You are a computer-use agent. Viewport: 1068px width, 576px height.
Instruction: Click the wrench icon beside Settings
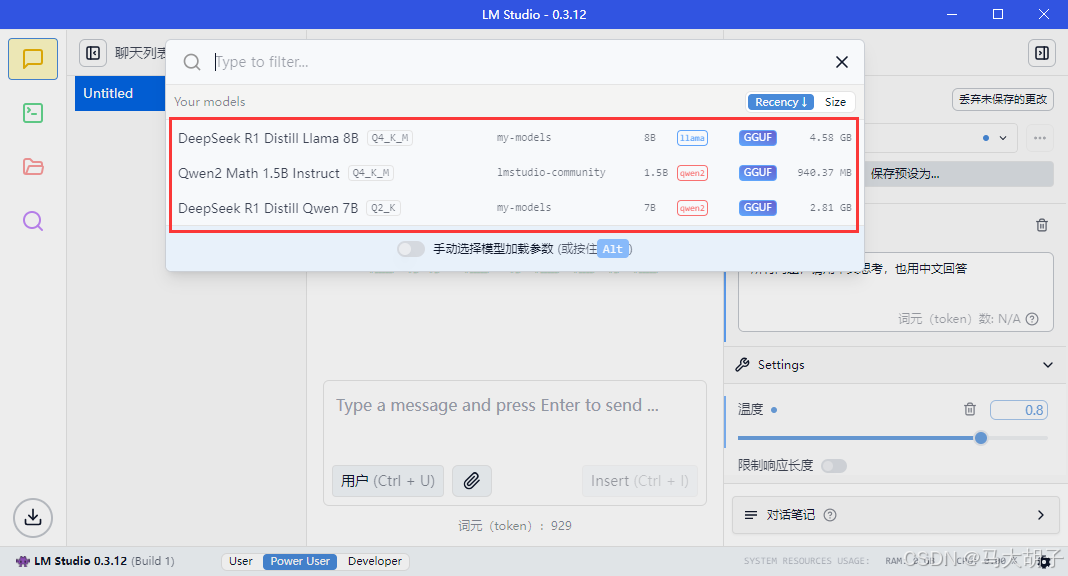(x=742, y=364)
